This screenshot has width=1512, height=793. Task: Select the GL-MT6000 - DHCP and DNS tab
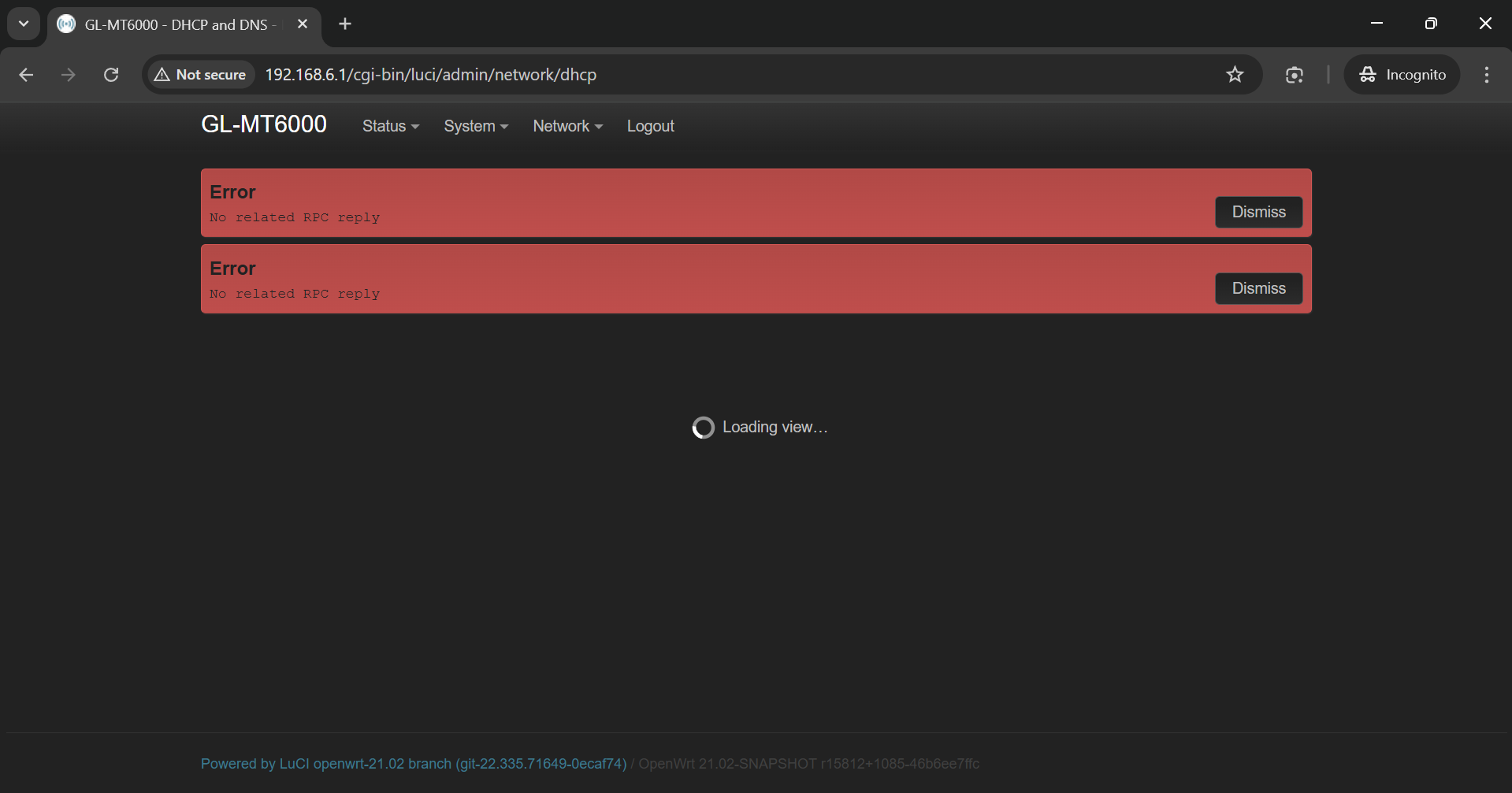184,24
